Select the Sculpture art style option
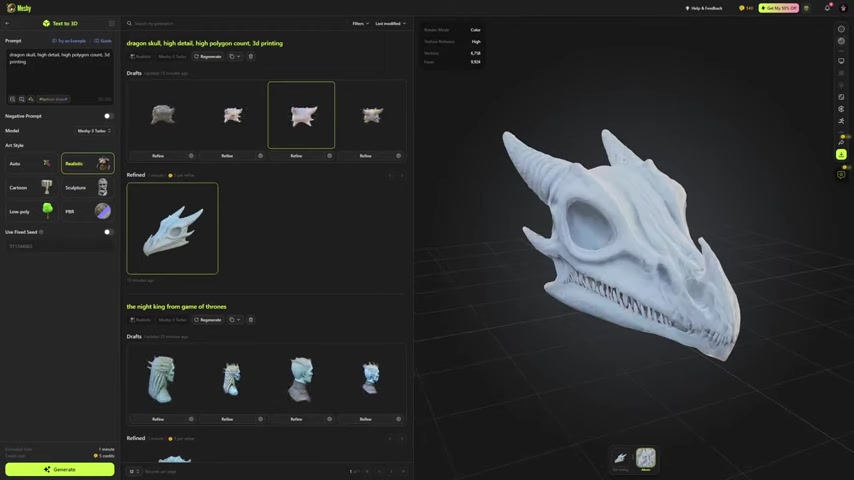Screen dimensions: 854x480 pyautogui.click(x=88, y=187)
